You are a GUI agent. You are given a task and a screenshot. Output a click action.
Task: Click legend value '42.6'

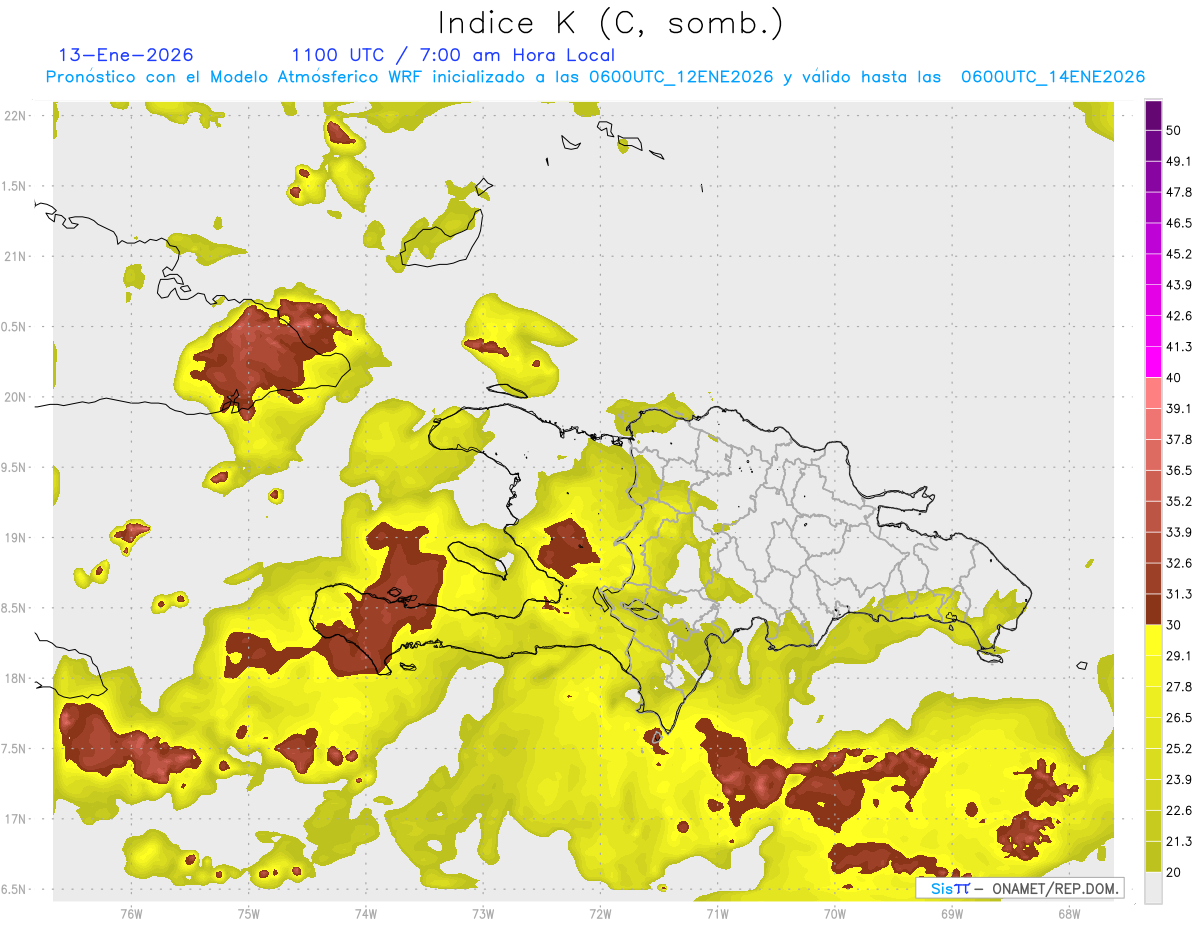pos(1178,316)
